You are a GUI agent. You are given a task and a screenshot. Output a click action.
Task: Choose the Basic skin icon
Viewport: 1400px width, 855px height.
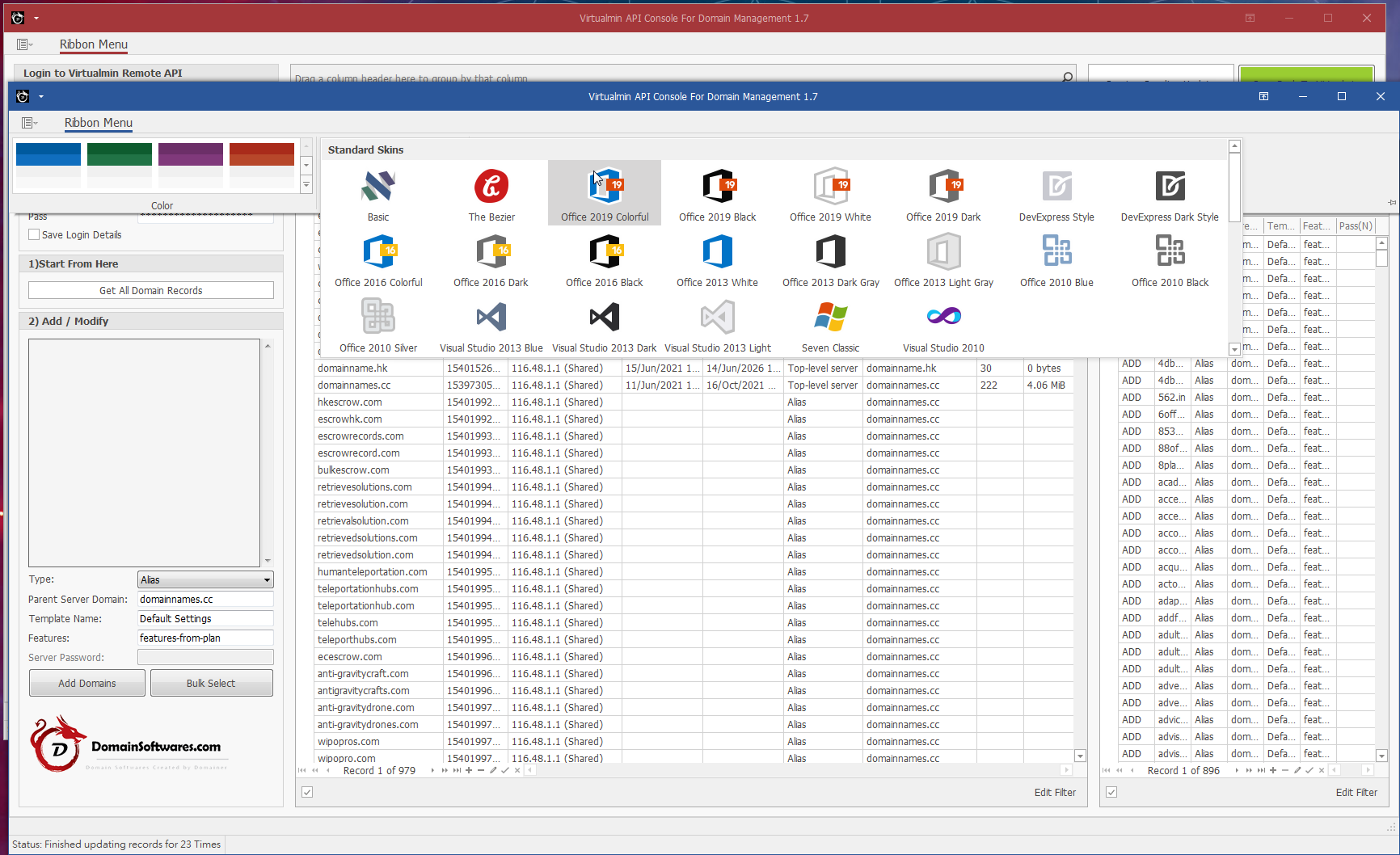click(x=378, y=193)
